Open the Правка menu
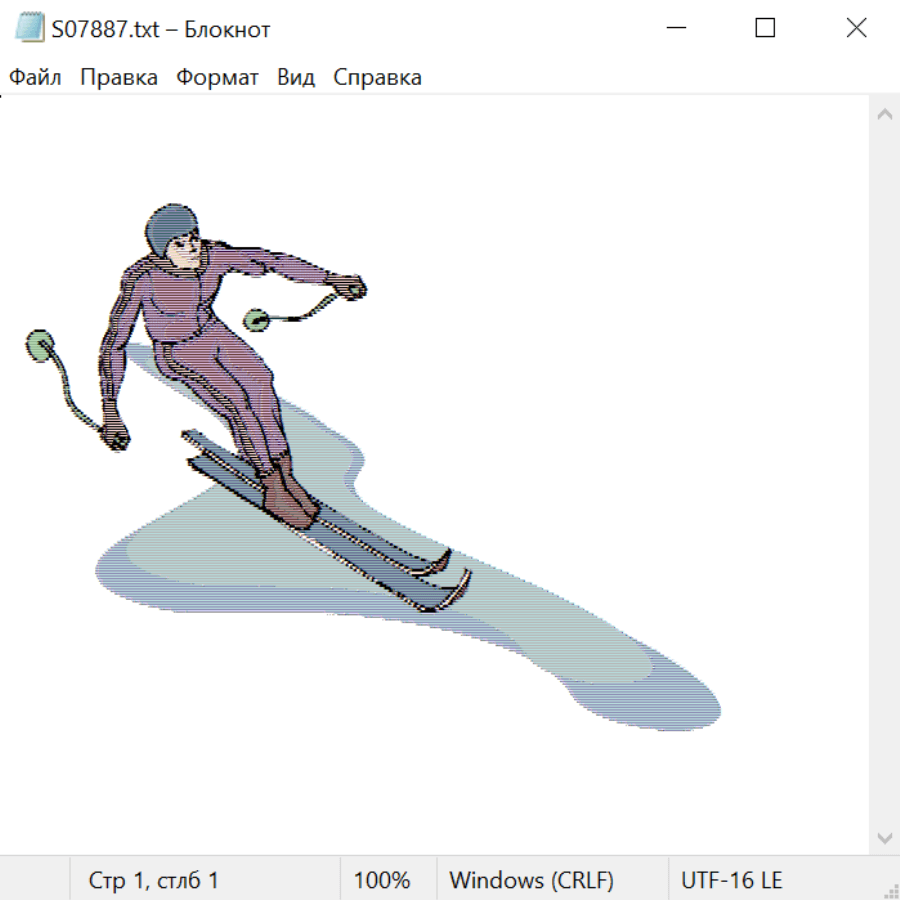Image resolution: width=900 pixels, height=900 pixels. [x=118, y=77]
